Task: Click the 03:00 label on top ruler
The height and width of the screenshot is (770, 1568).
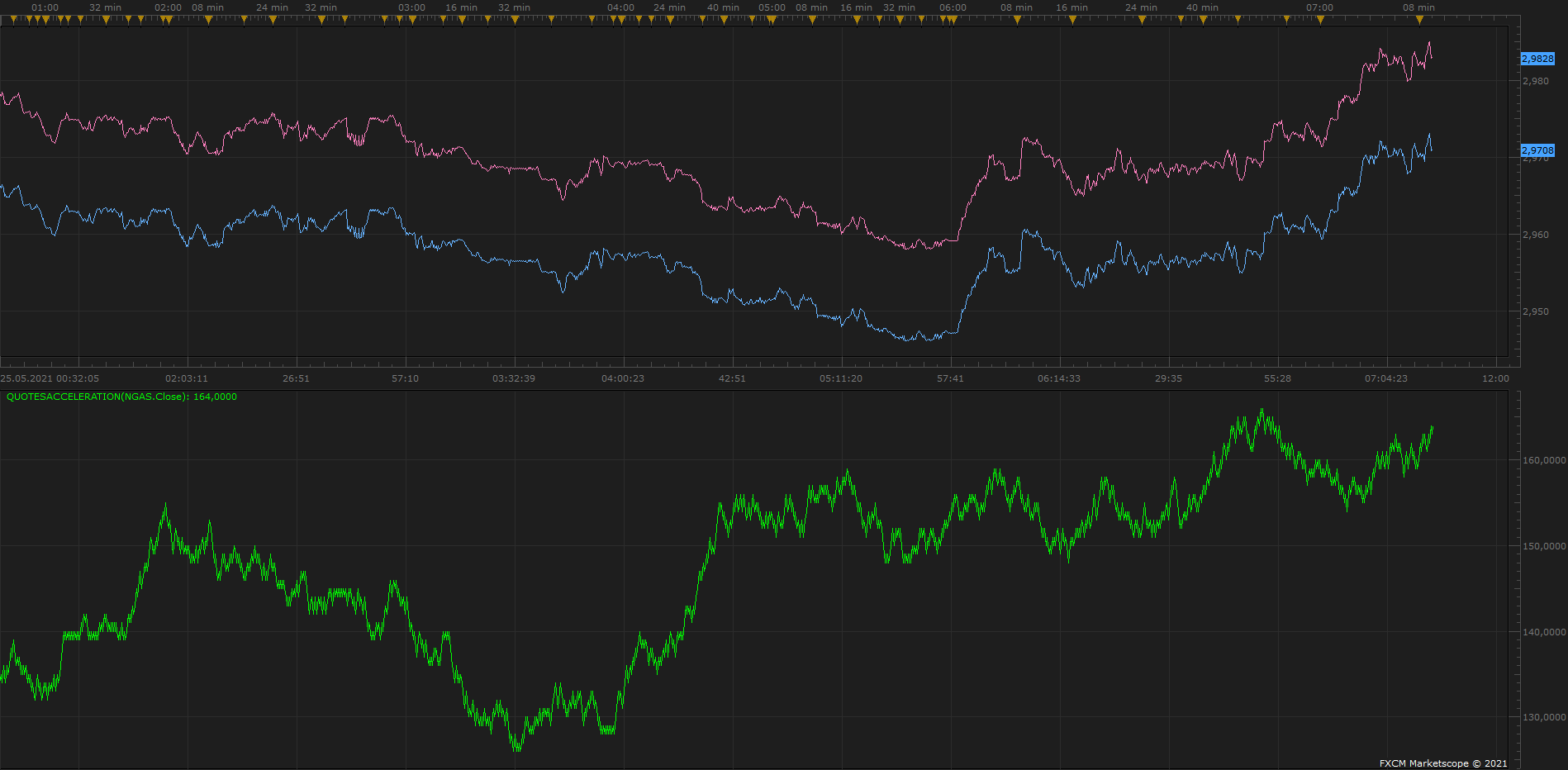Action: 412,7
